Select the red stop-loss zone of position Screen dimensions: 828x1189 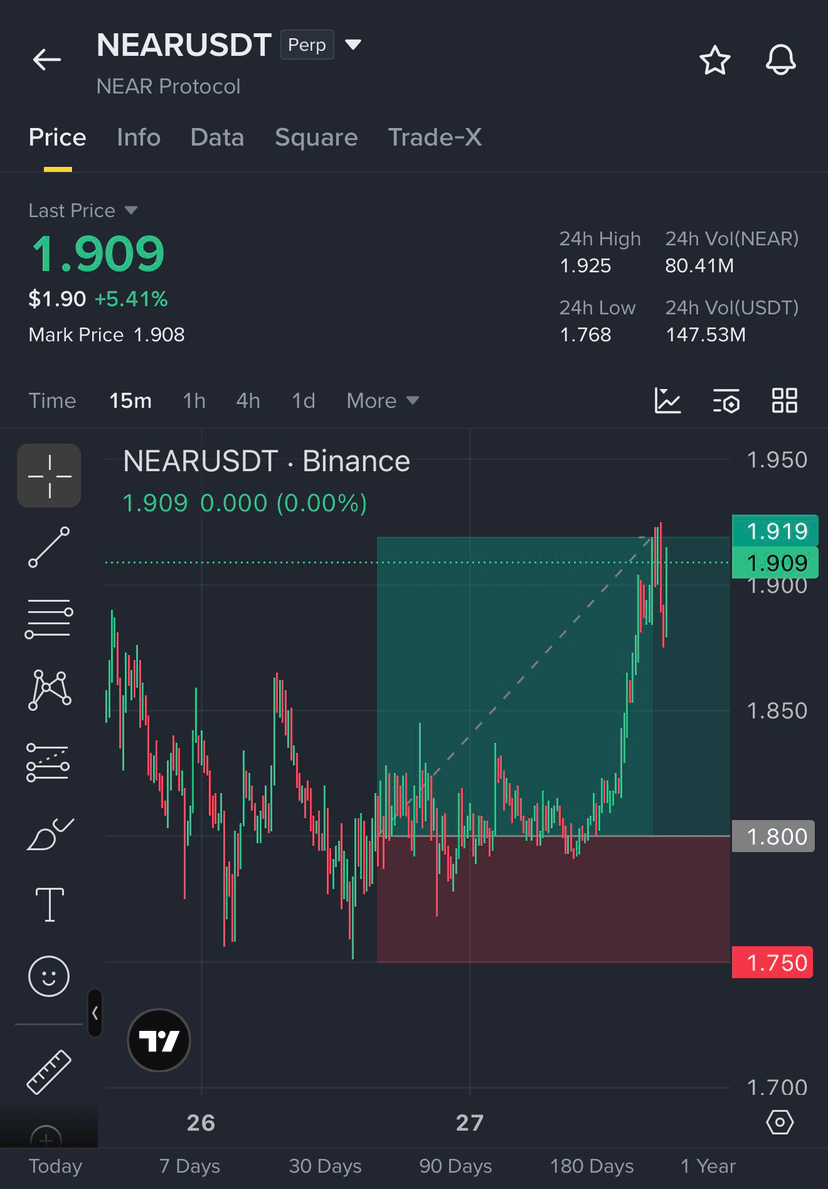tap(554, 899)
